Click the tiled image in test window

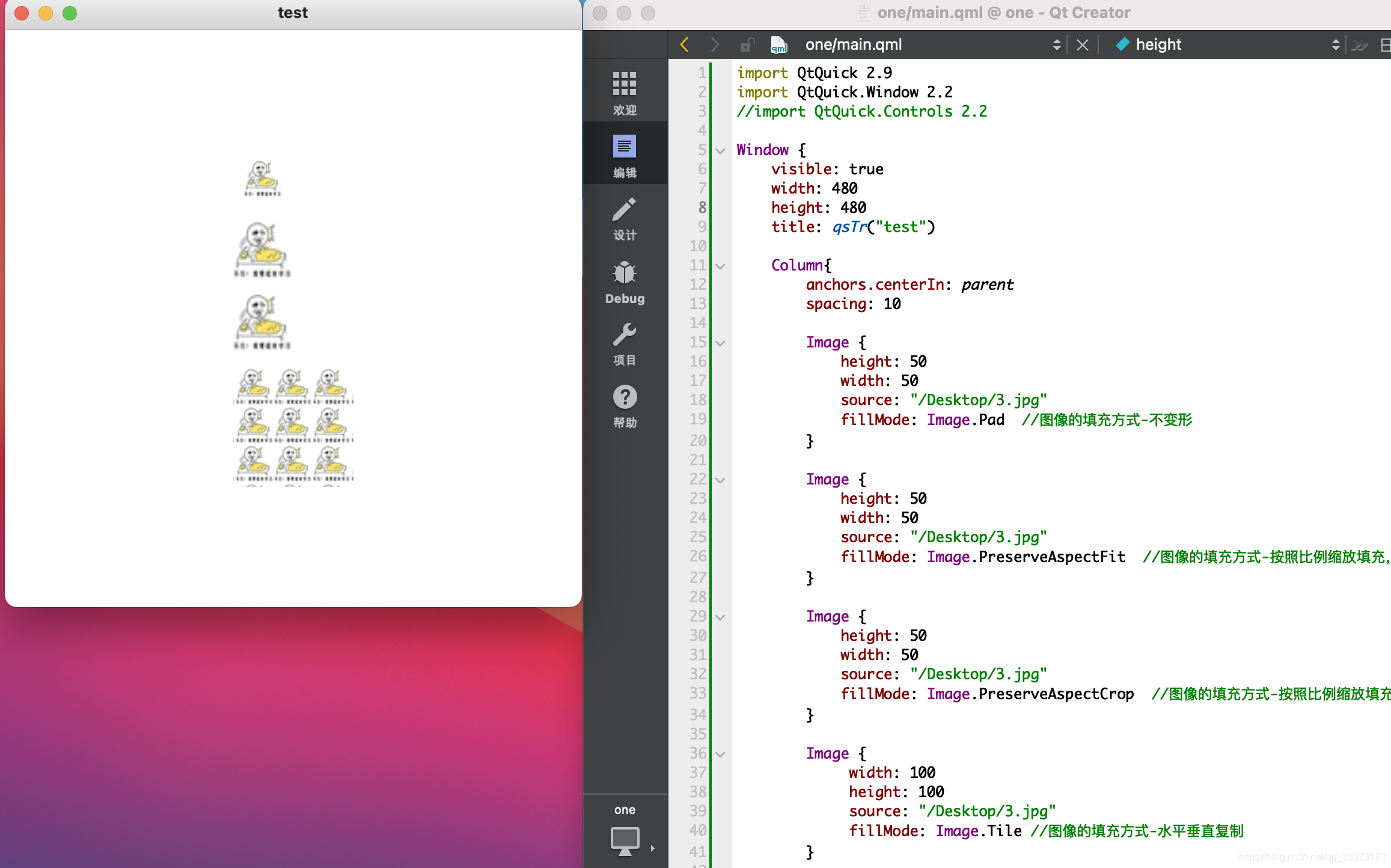click(293, 426)
